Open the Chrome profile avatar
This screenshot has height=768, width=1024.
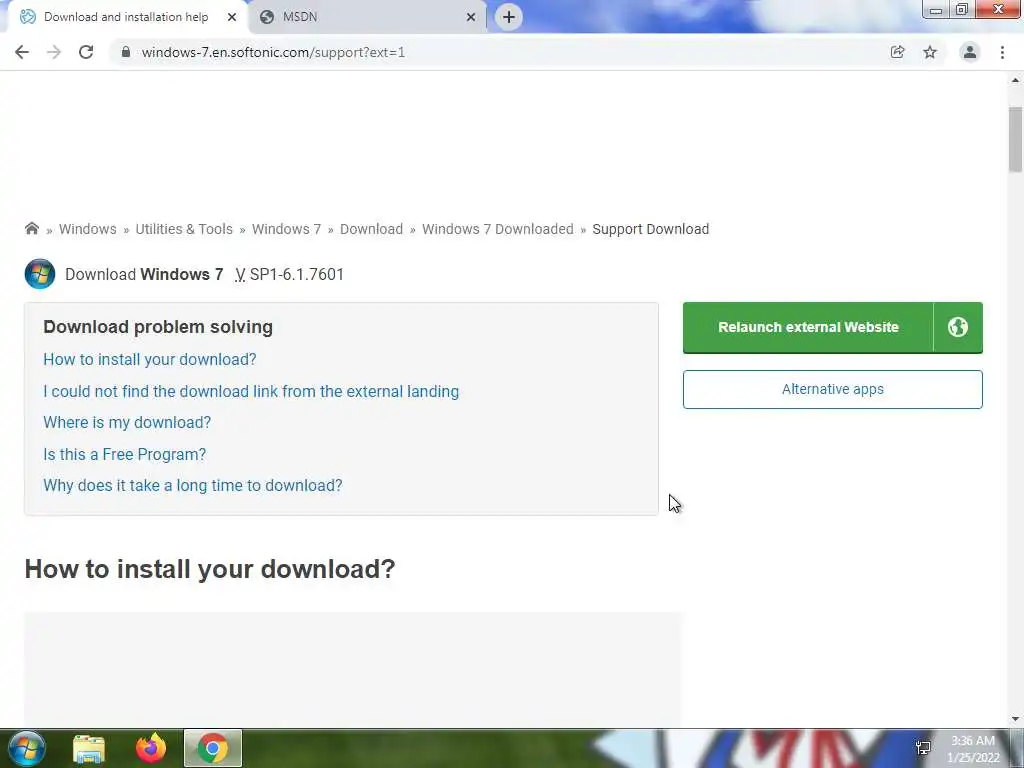(x=970, y=52)
